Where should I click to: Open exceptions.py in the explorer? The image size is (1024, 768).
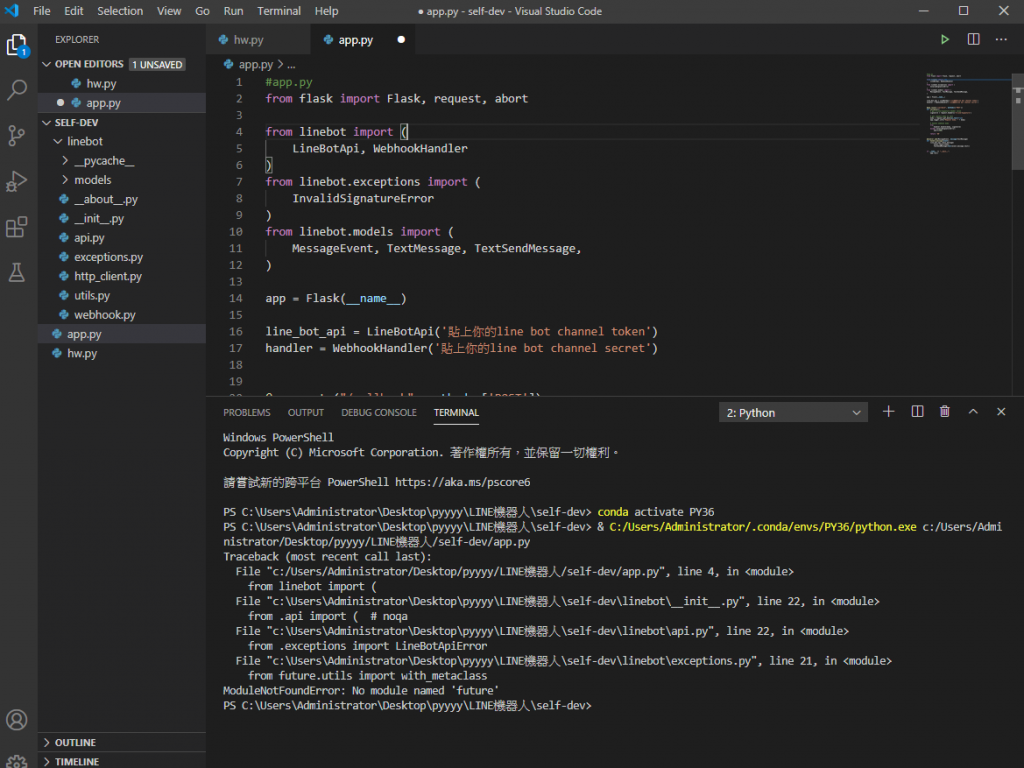pyautogui.click(x=108, y=257)
